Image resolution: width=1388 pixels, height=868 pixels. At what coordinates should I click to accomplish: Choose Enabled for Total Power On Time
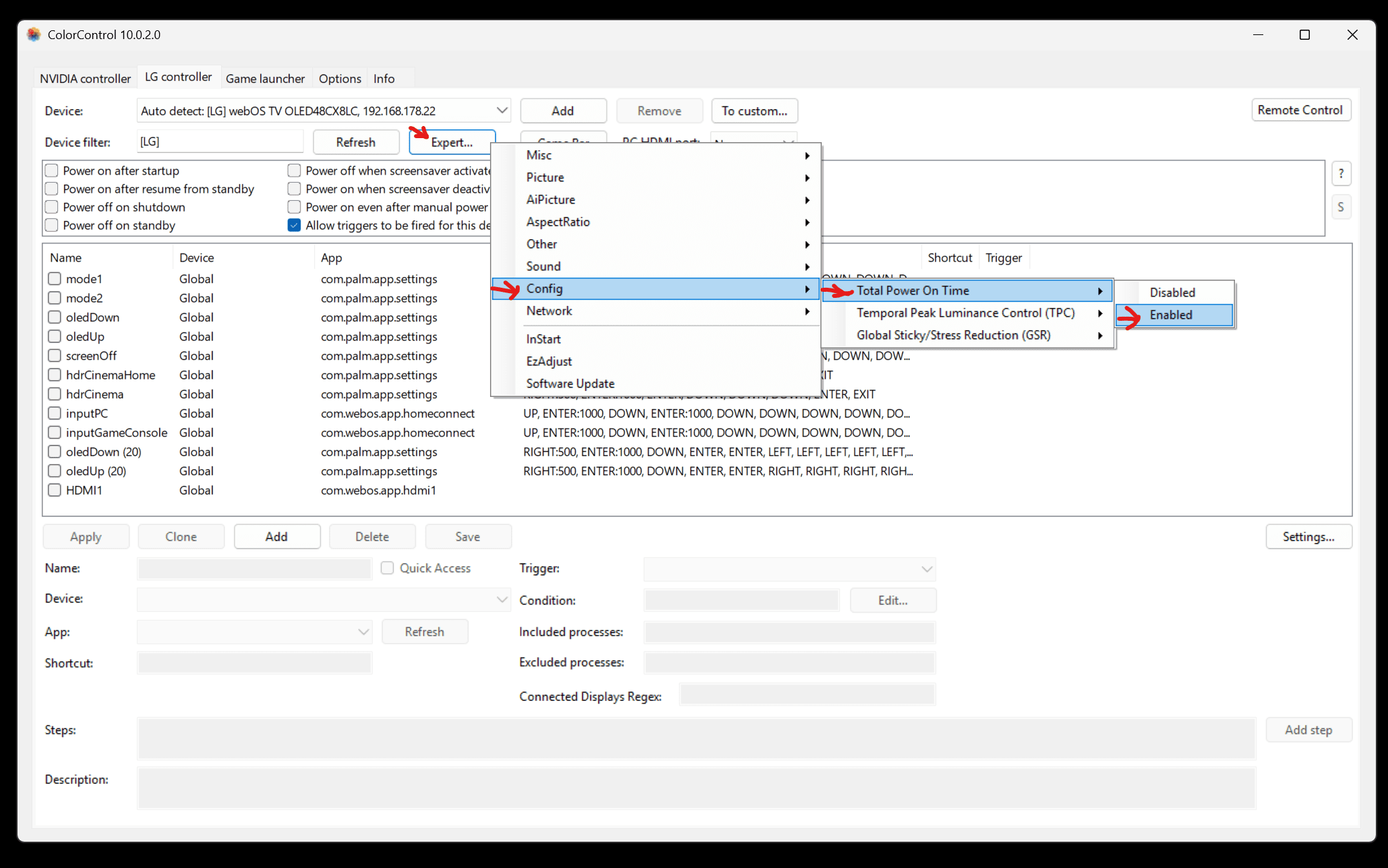[x=1174, y=315]
